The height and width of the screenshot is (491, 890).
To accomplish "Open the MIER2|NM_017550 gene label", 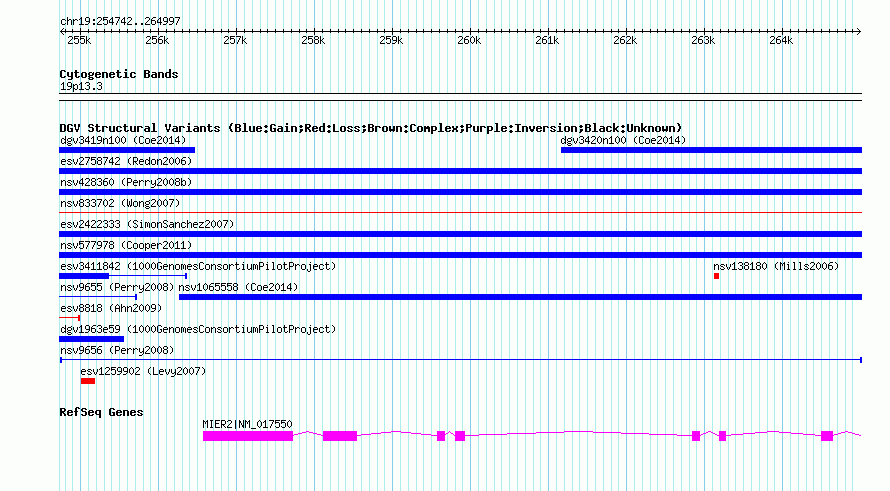I will pyautogui.click(x=247, y=424).
